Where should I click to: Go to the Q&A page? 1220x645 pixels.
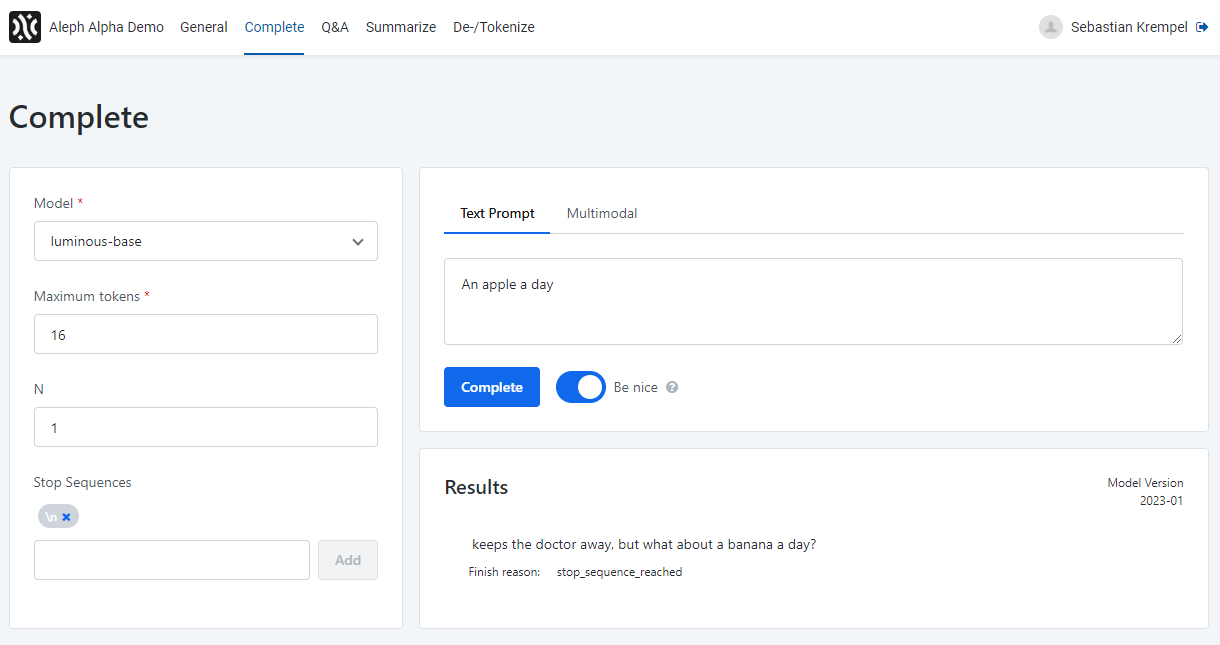point(335,27)
